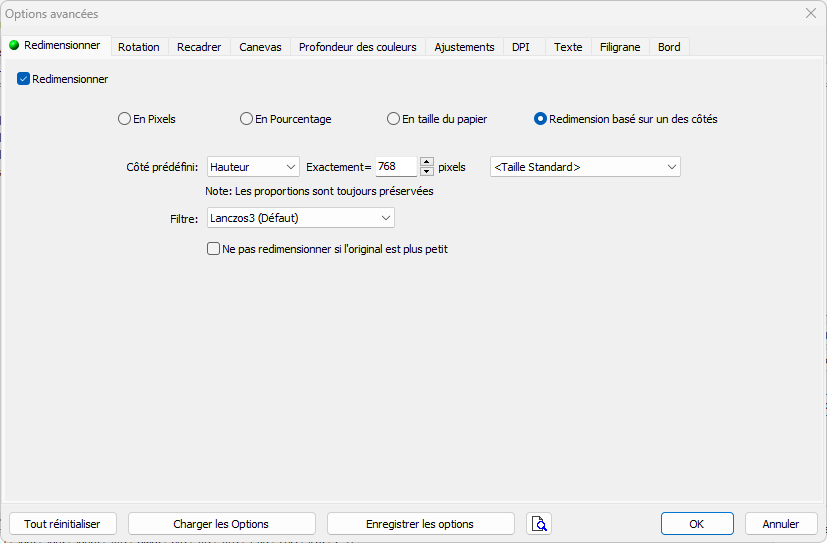Click Enregistrer les options button
Viewport: 827px width, 543px height.
(420, 524)
